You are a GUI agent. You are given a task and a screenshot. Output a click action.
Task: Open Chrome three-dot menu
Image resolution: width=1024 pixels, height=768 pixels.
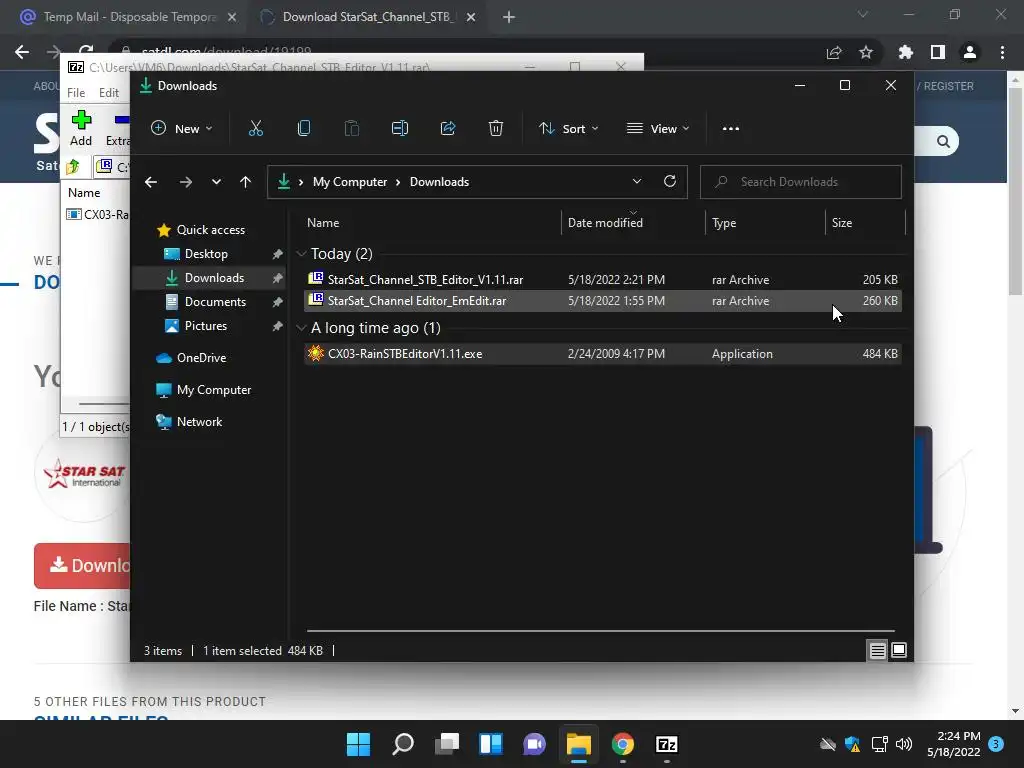point(1002,52)
